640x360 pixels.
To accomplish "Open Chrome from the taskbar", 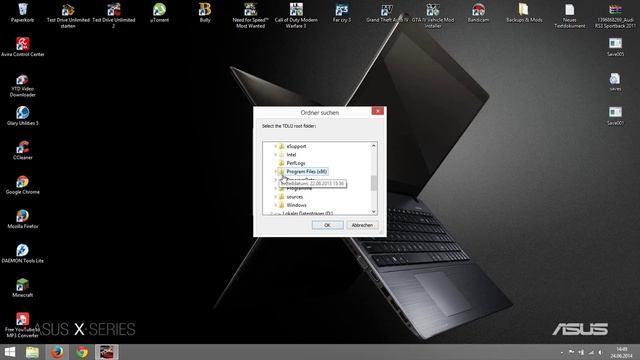I will click(82, 352).
